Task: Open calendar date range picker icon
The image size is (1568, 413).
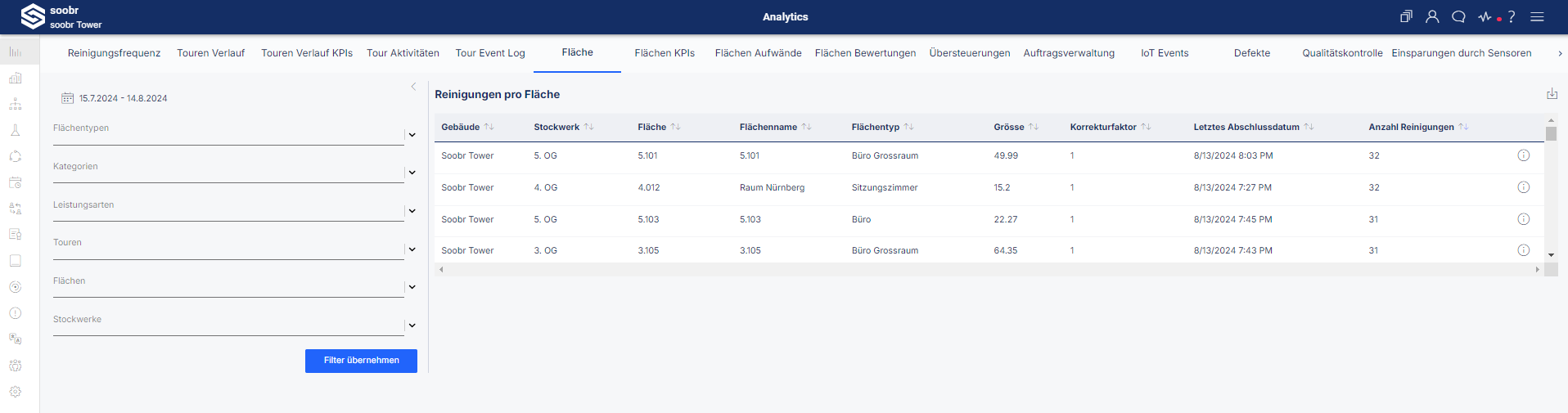Action: 67,98
